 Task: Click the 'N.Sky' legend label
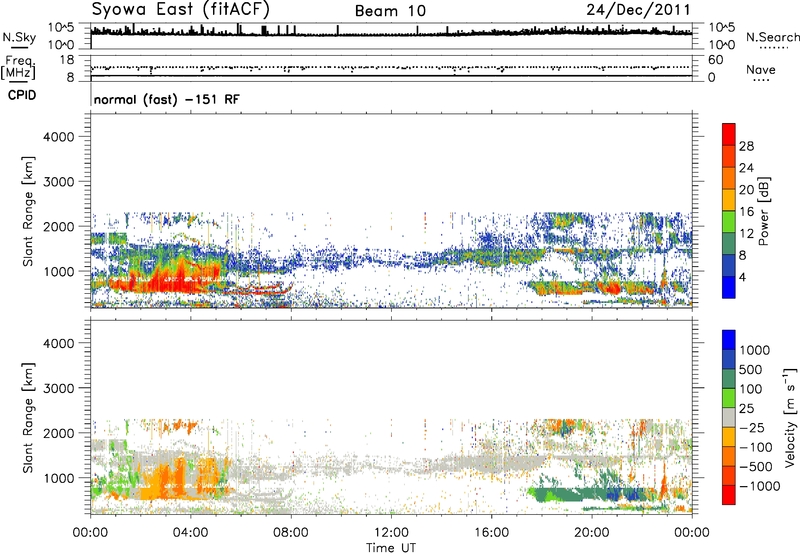(19, 37)
